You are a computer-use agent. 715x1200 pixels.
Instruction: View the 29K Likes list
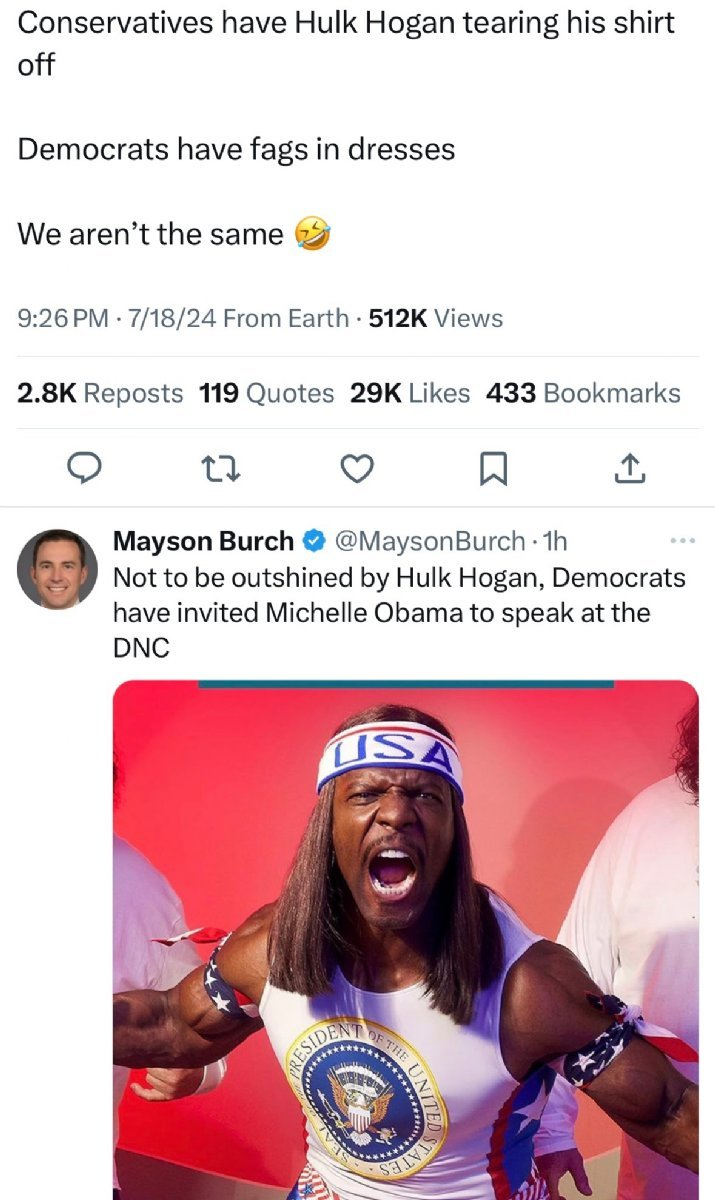(x=410, y=393)
